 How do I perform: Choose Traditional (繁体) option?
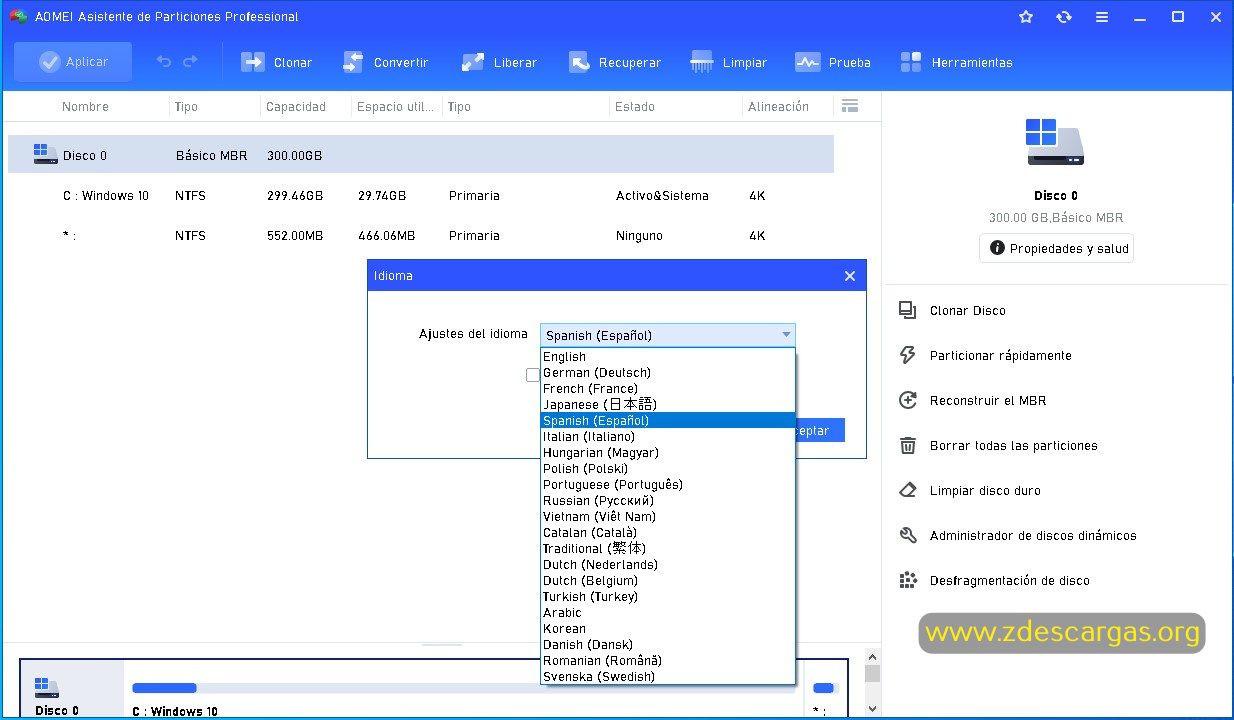pyautogui.click(x=668, y=549)
